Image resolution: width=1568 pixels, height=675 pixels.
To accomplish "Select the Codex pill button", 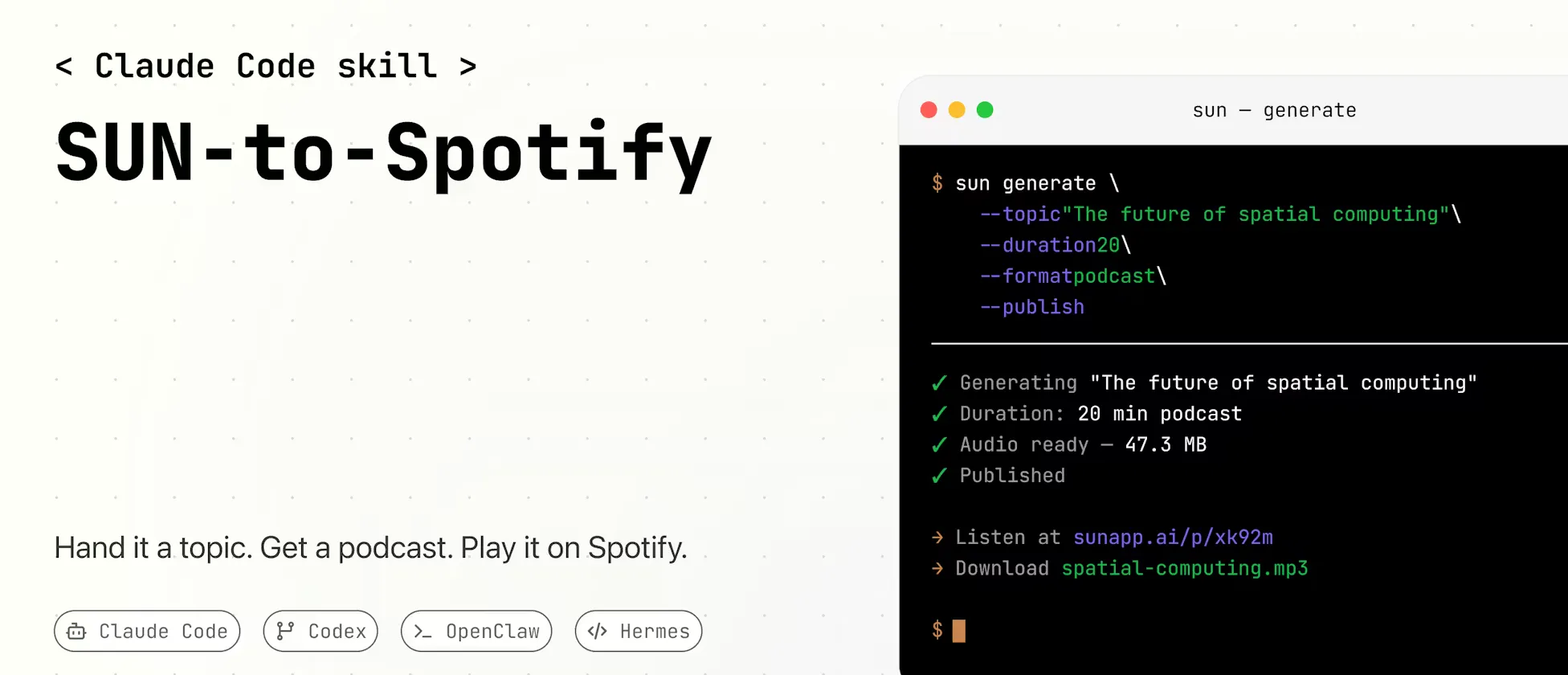I will pyautogui.click(x=321, y=631).
